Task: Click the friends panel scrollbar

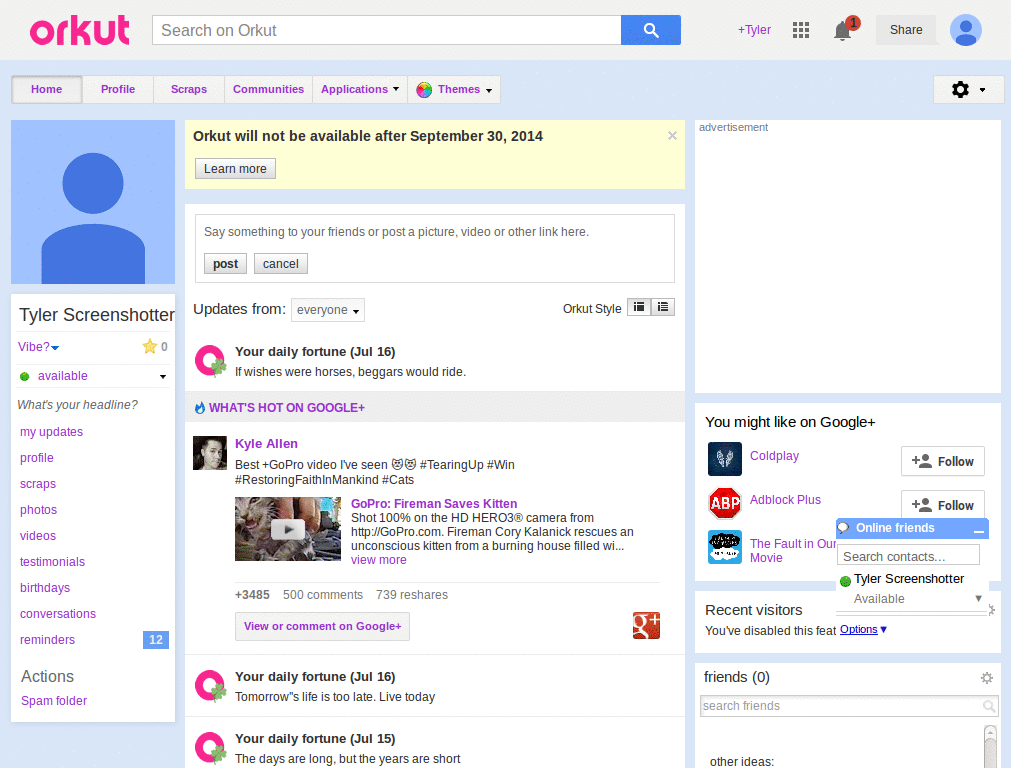Action: pyautogui.click(x=990, y=746)
